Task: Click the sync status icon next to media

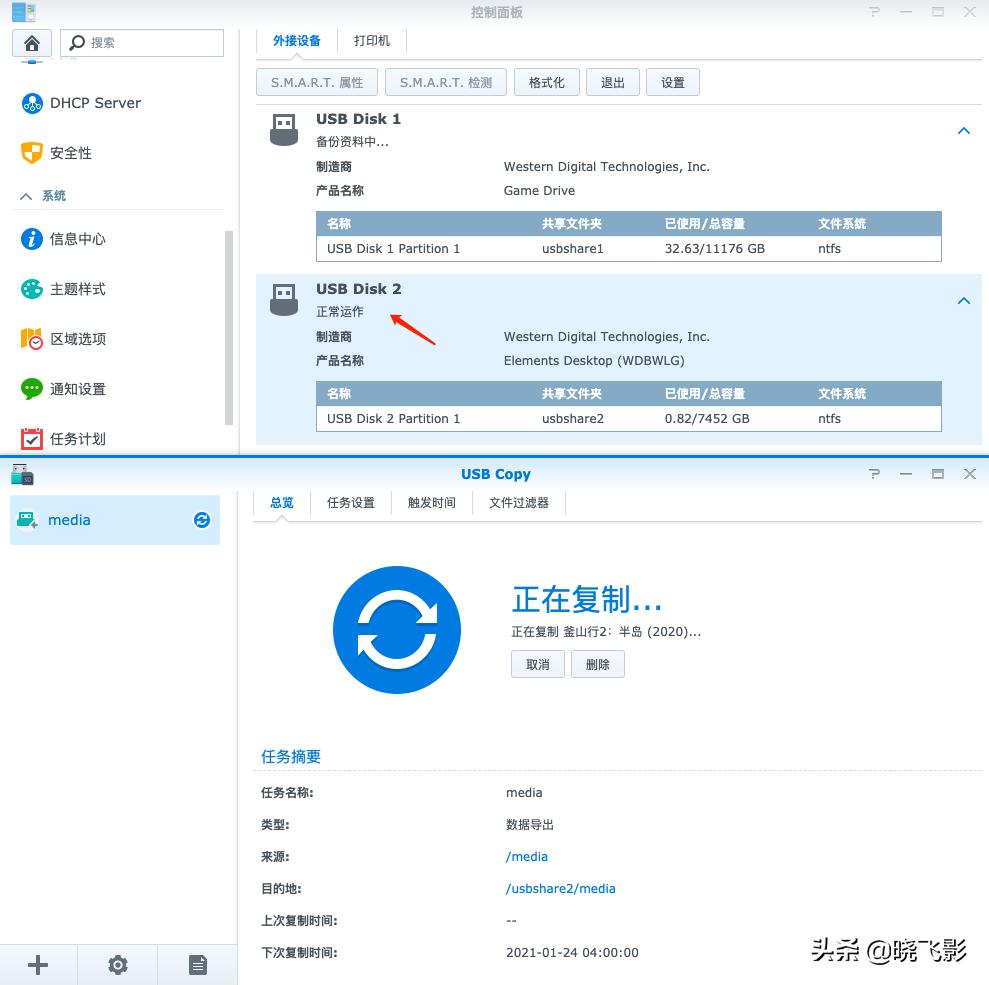Action: pos(202,520)
